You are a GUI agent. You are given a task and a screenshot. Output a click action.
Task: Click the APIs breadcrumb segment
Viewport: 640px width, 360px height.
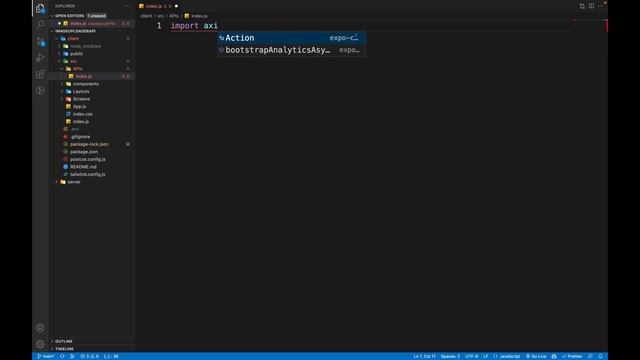point(174,16)
